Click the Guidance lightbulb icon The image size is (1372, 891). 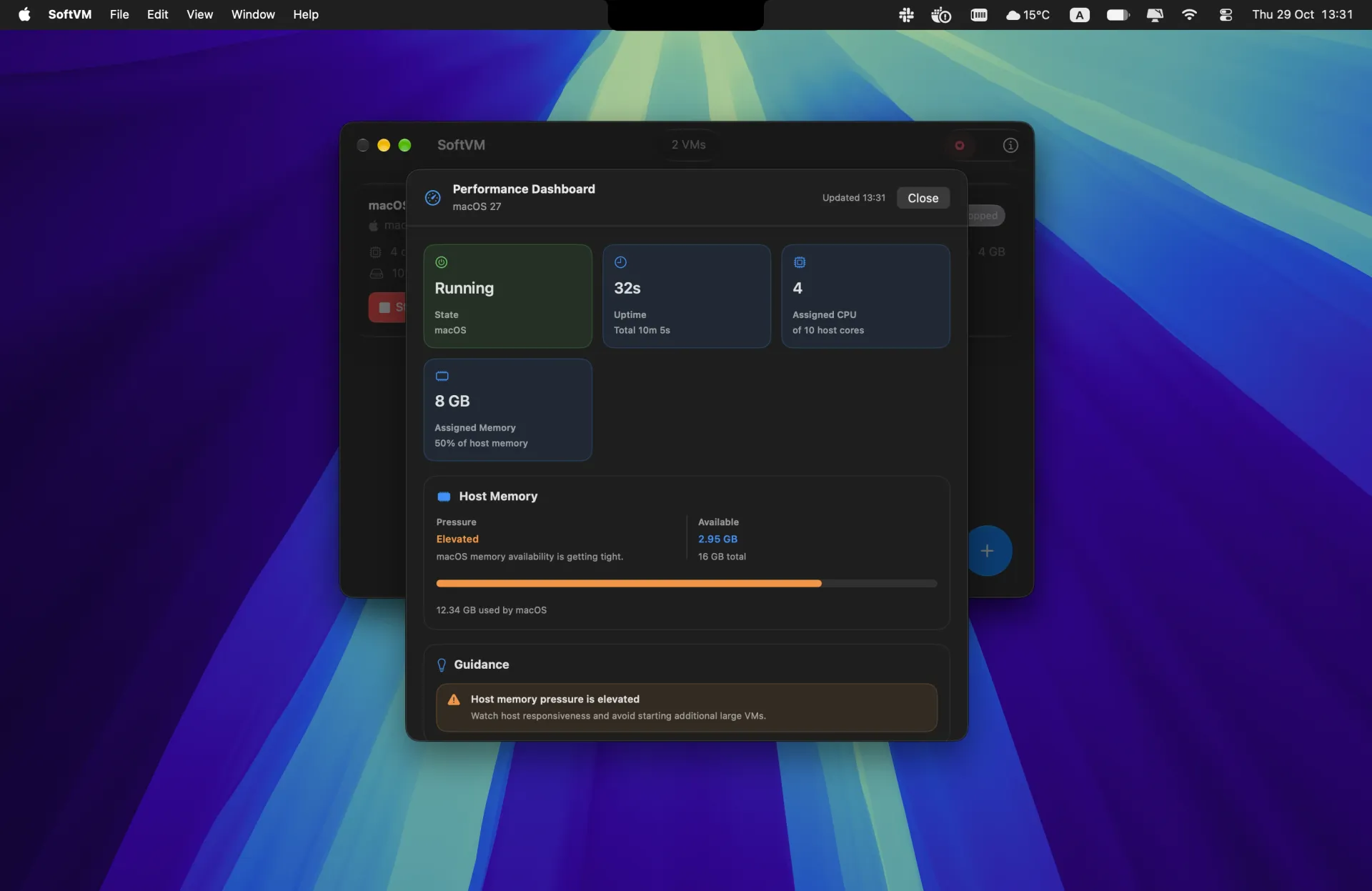tap(442, 665)
